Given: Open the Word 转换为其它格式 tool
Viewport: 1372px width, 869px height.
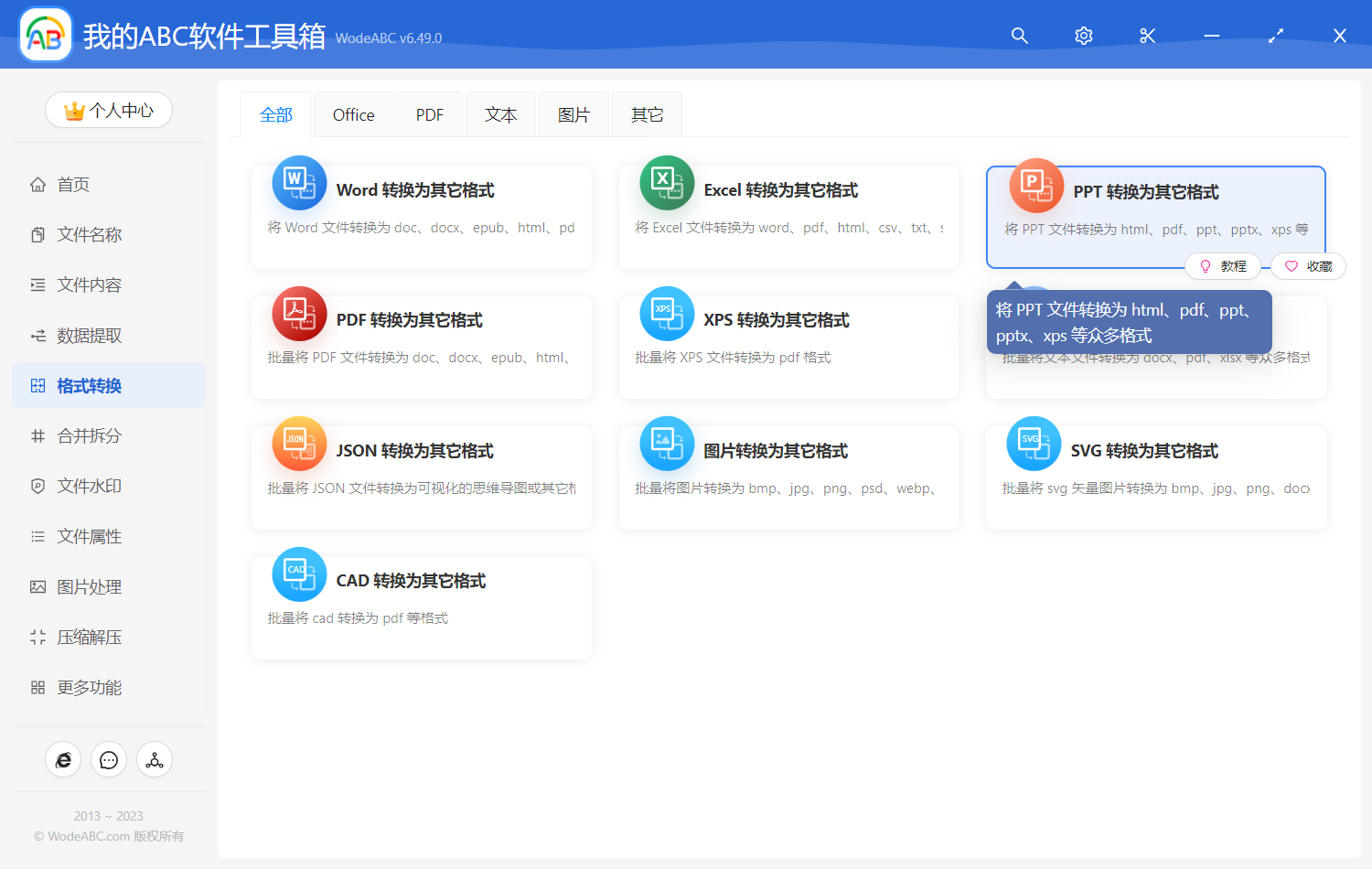Looking at the screenshot, I should coord(421,217).
